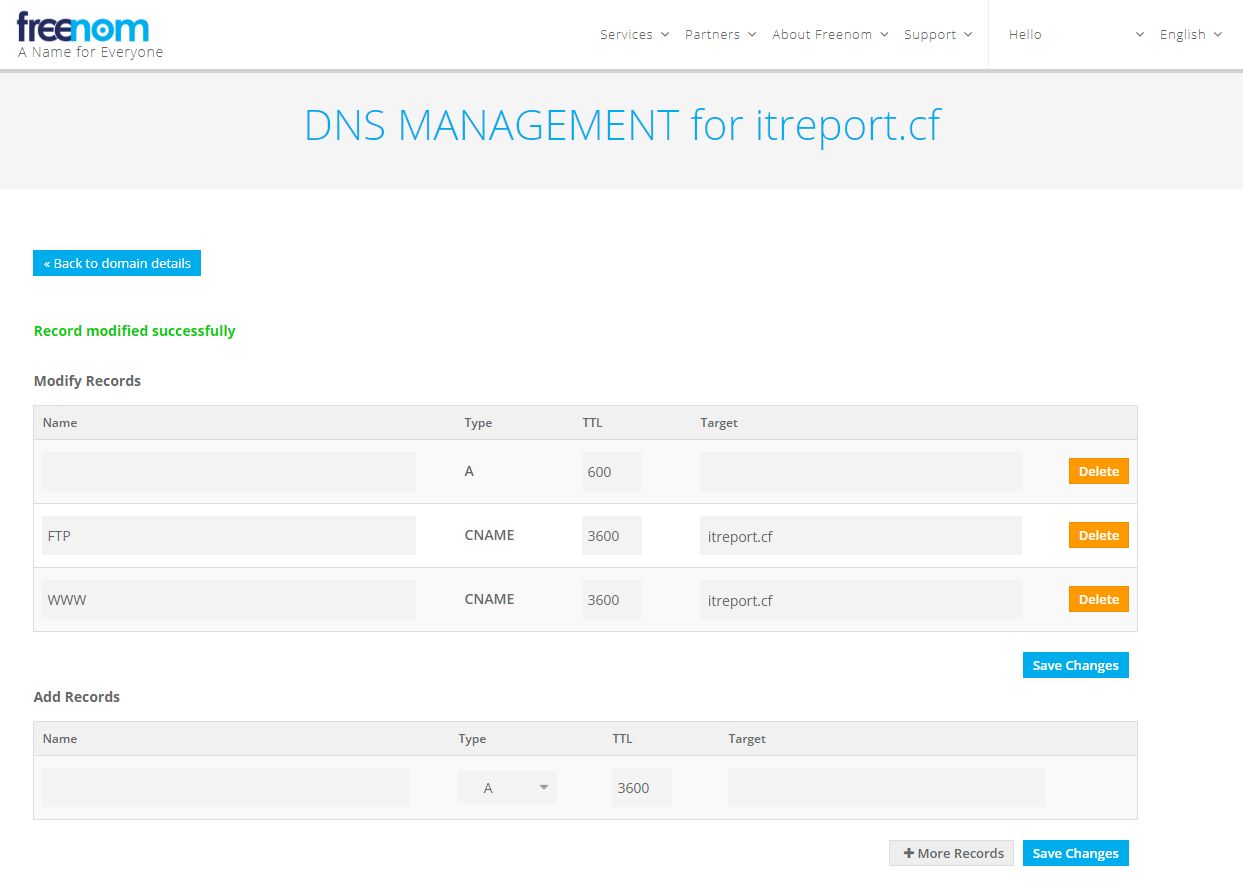Click the 'DNS MANAGEMENT for itreport.cf' heading

[x=622, y=125]
